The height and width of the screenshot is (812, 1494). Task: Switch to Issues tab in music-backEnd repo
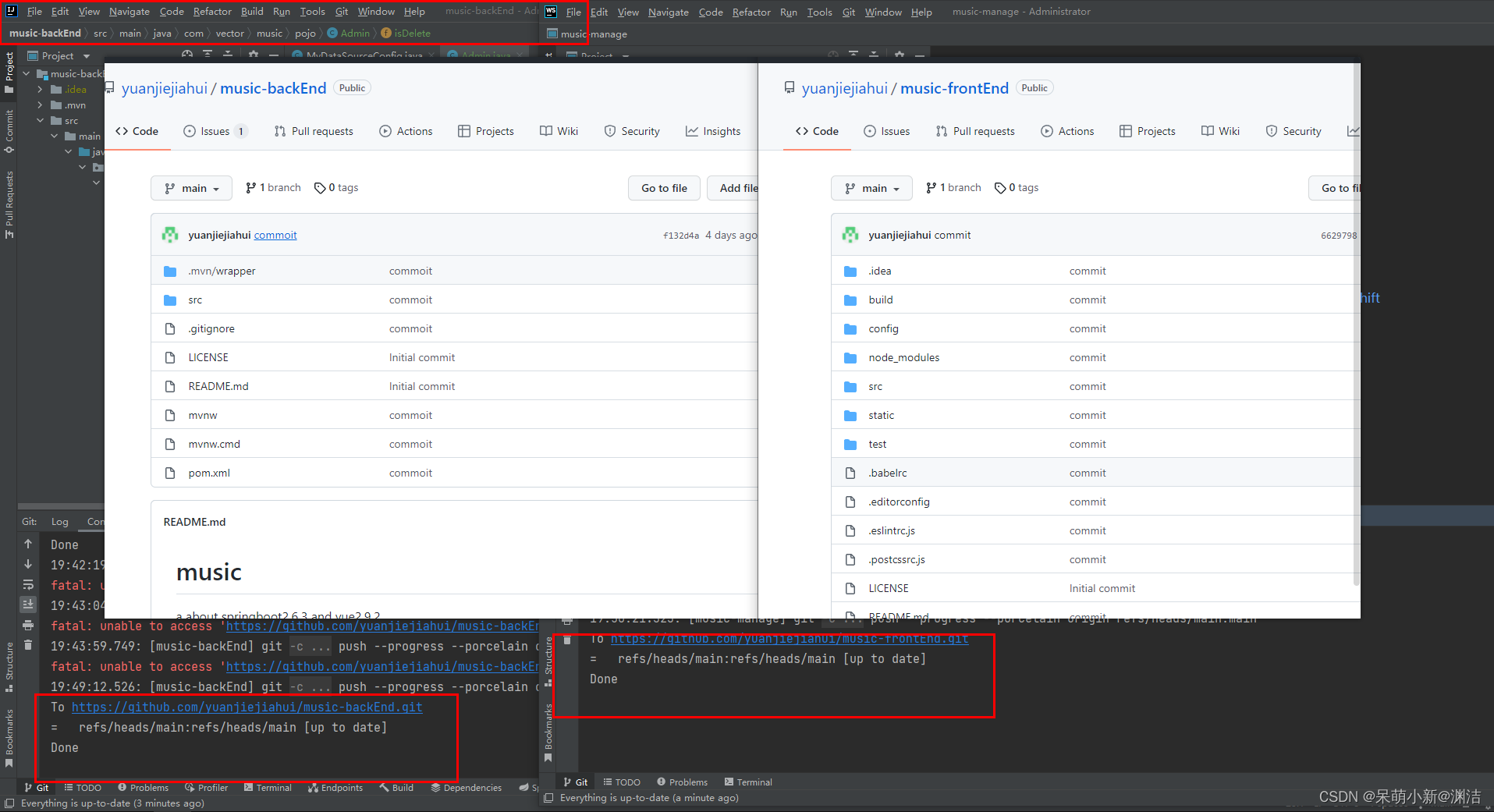pyautogui.click(x=215, y=131)
